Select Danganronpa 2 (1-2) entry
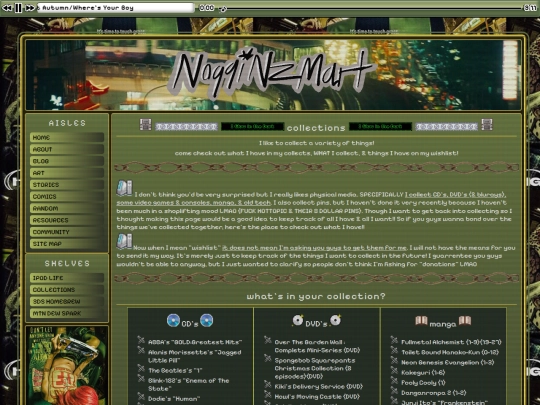Image resolution: width=540 pixels, height=405 pixels. tap(434, 393)
